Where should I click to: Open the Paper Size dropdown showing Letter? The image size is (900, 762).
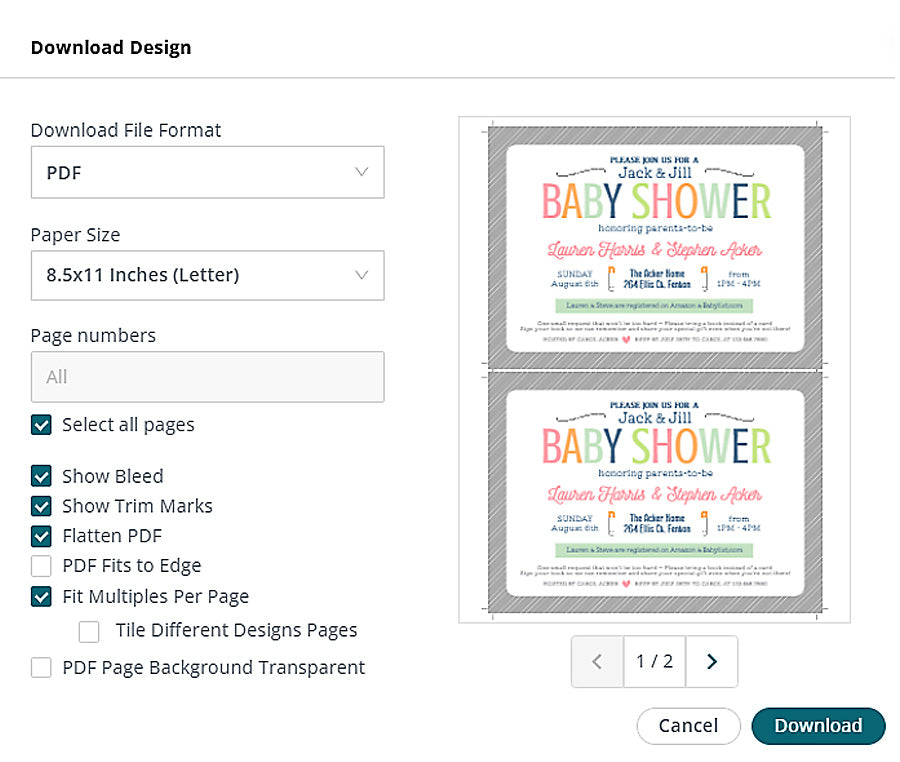click(207, 275)
